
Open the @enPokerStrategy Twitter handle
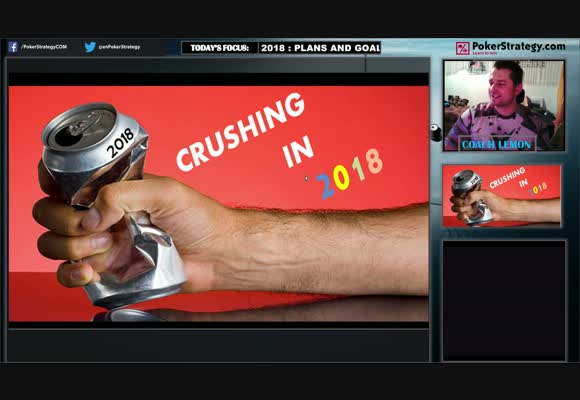coord(119,47)
